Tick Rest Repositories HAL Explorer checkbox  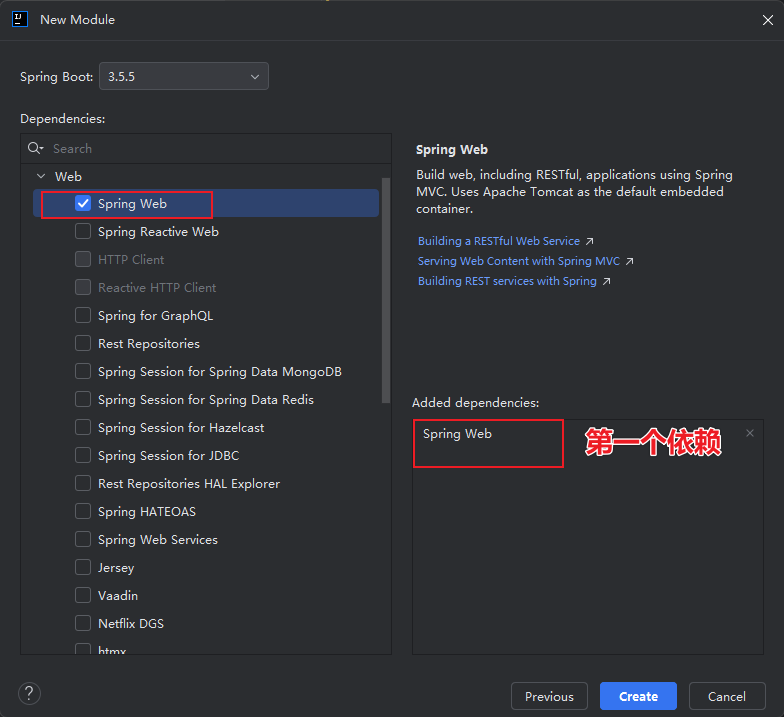tap(83, 484)
